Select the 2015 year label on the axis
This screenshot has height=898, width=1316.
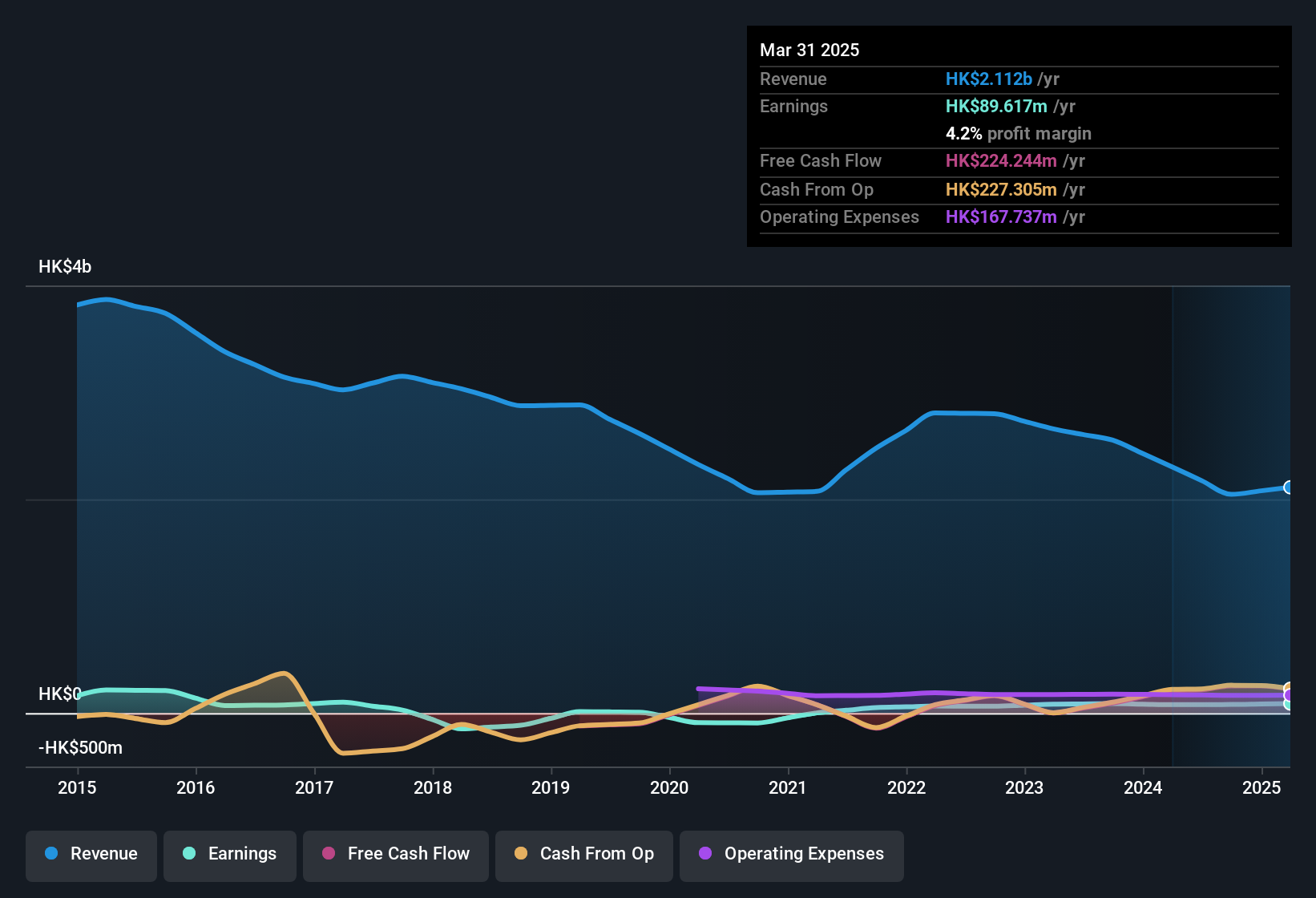[x=77, y=789]
